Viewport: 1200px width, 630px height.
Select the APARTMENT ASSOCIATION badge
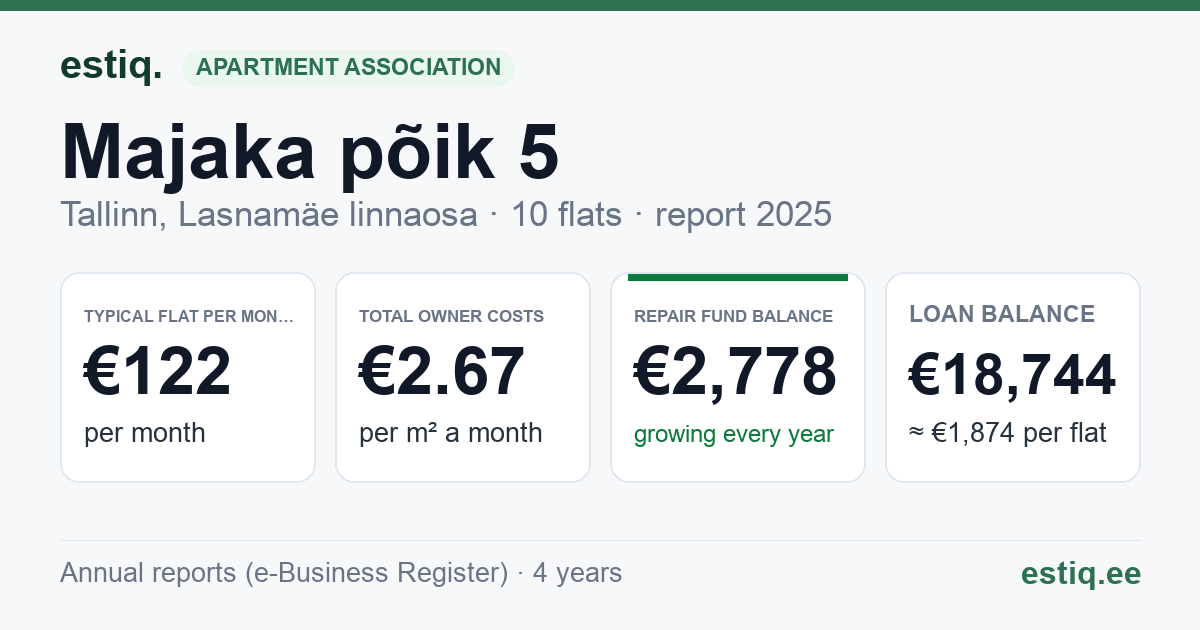point(348,67)
